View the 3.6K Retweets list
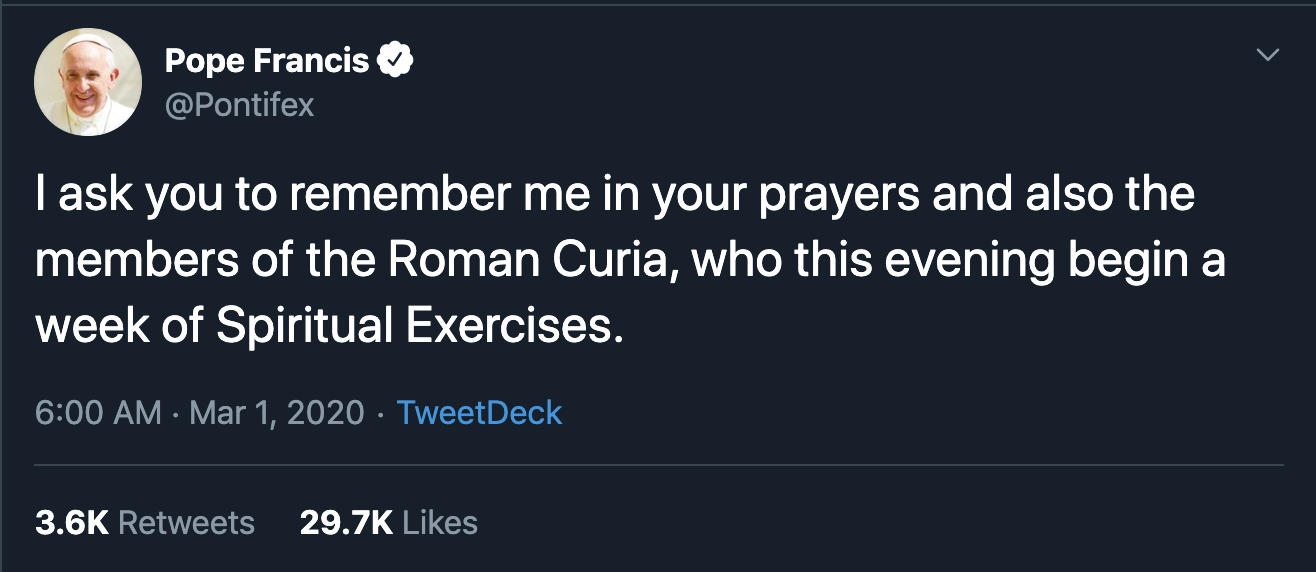The image size is (1316, 572). (x=145, y=522)
